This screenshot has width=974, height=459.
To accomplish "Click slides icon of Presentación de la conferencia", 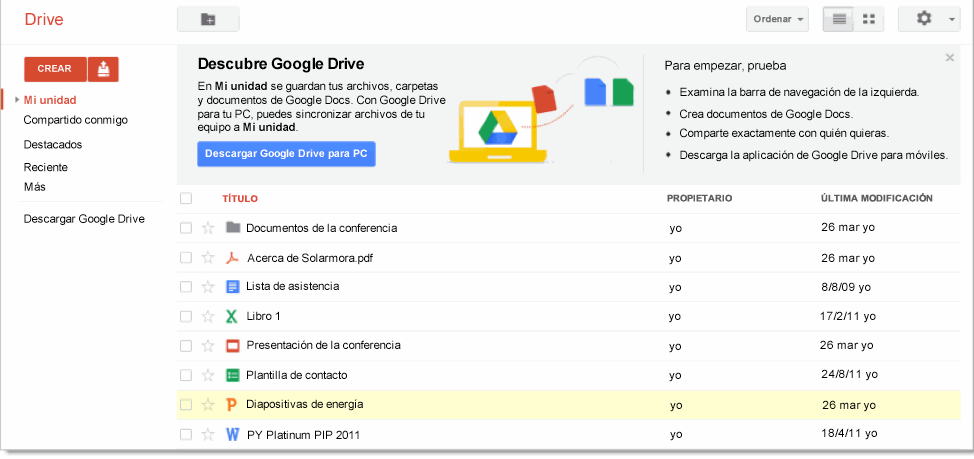I will click(x=232, y=345).
